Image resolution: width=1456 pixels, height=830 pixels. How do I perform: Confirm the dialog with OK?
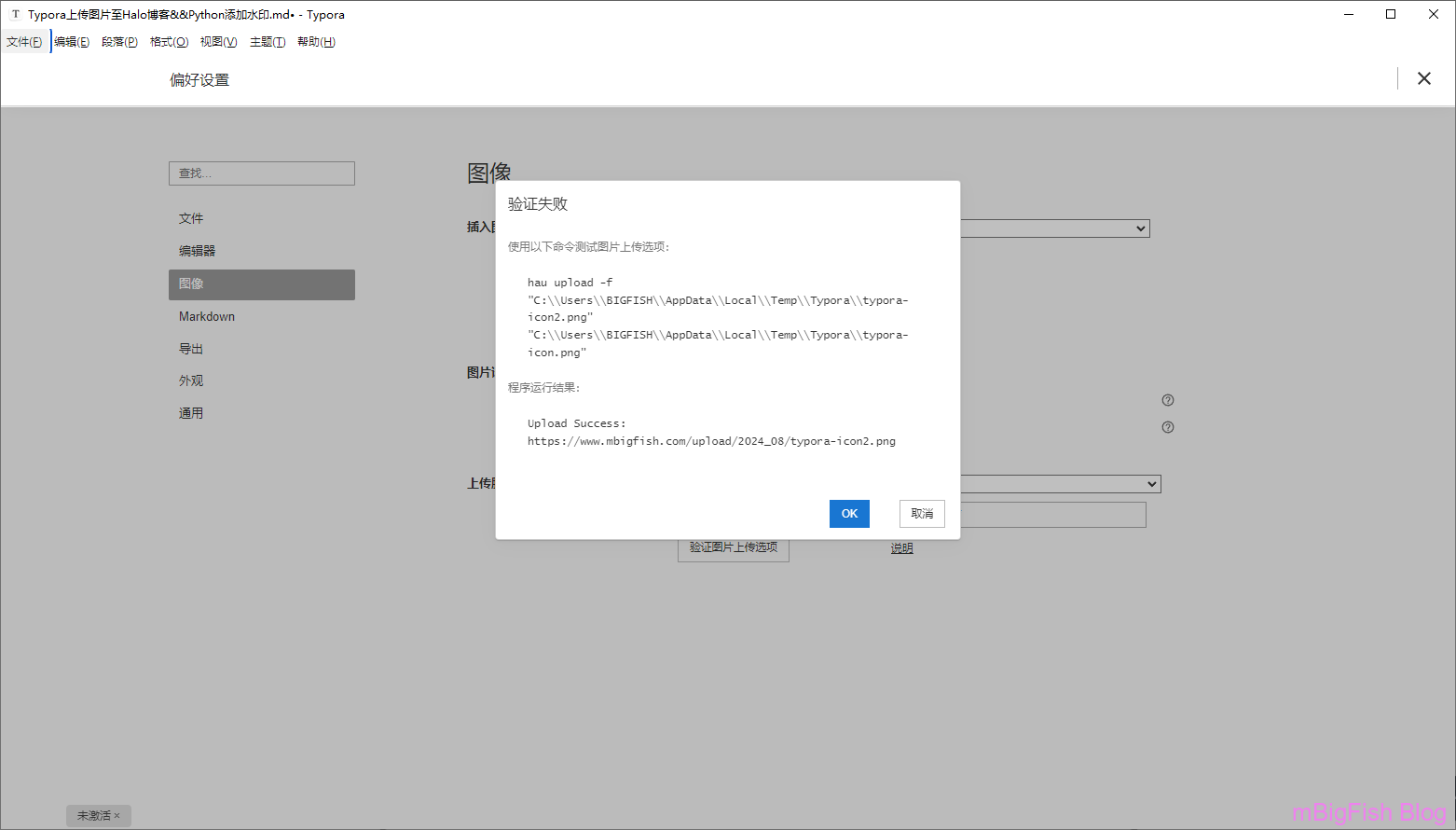(849, 514)
